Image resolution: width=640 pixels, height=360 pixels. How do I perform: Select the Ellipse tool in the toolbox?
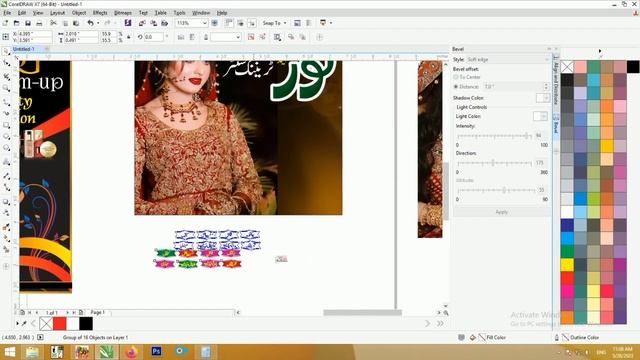point(6,136)
